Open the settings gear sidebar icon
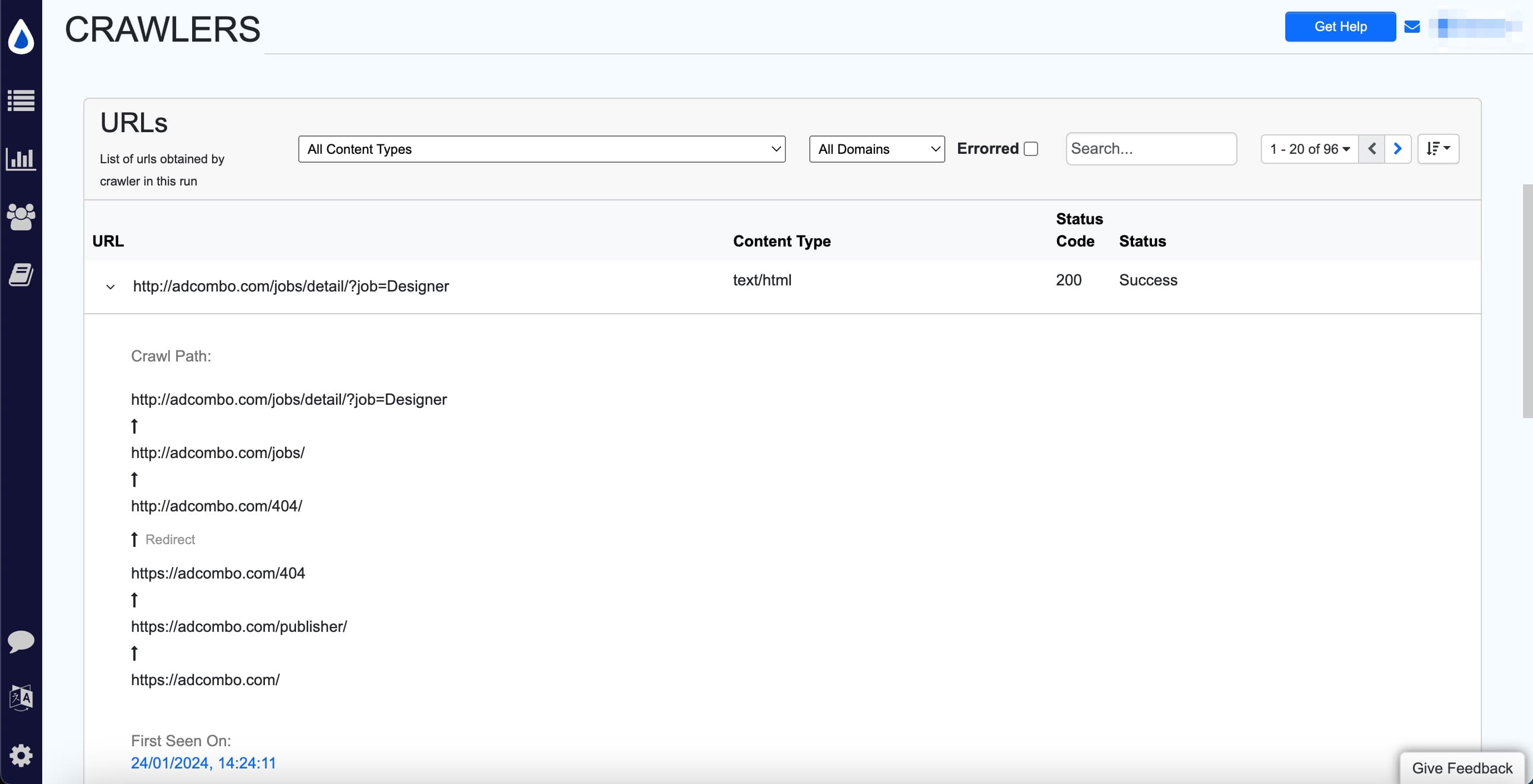Image resolution: width=1533 pixels, height=784 pixels. click(21, 756)
